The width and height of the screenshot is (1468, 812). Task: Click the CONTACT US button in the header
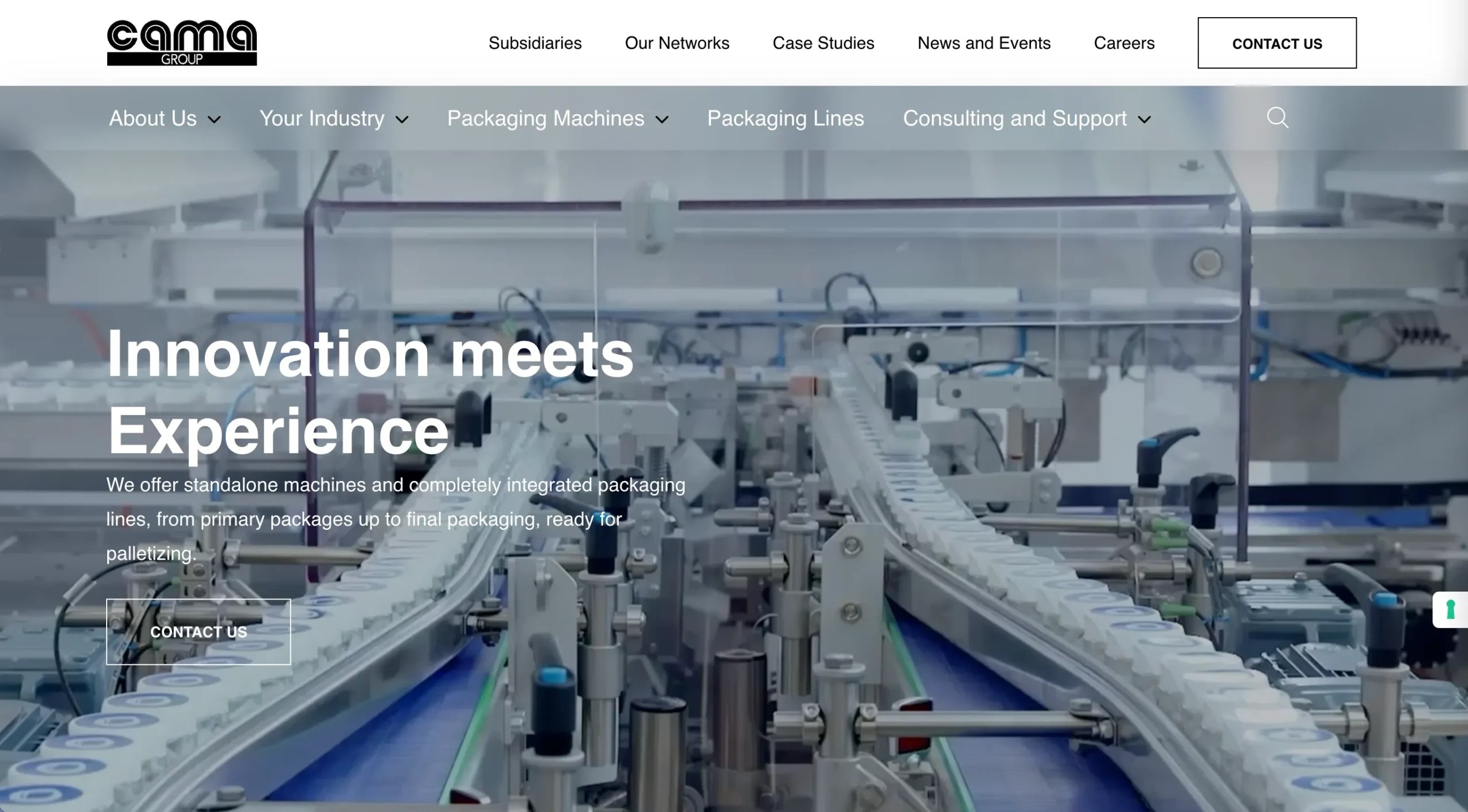coord(1277,43)
